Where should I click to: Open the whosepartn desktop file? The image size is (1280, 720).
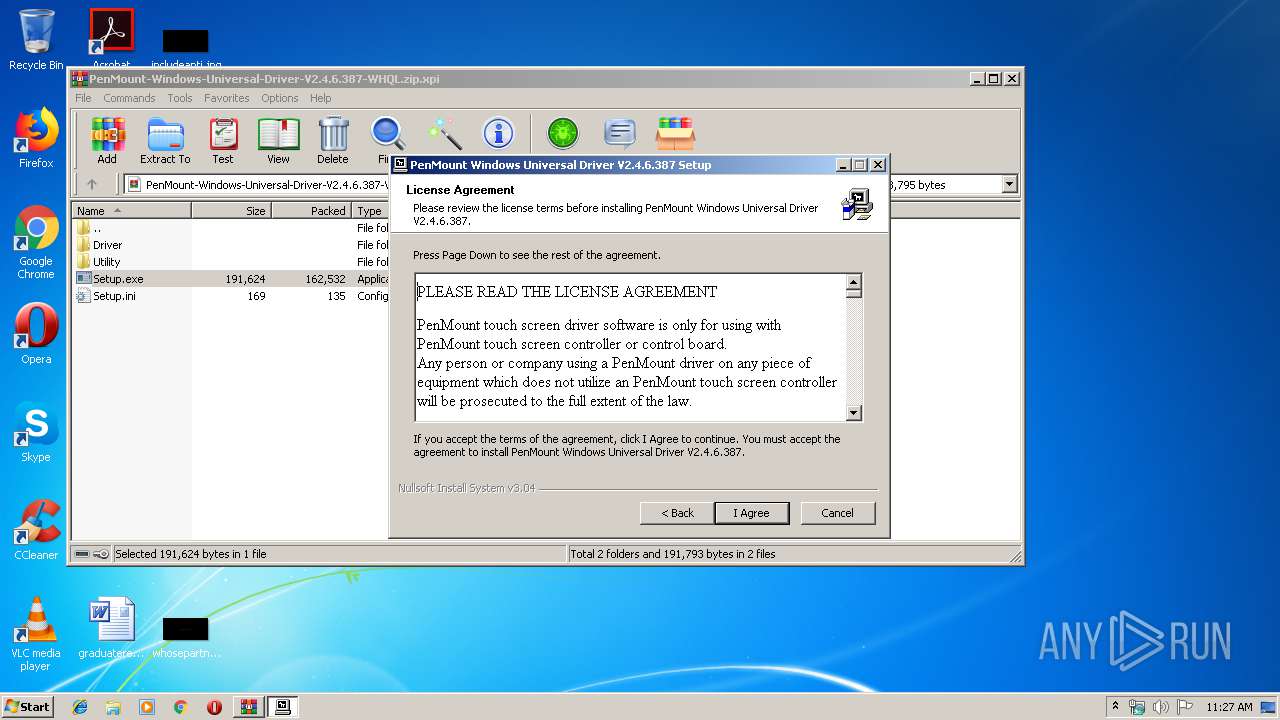tap(186, 636)
